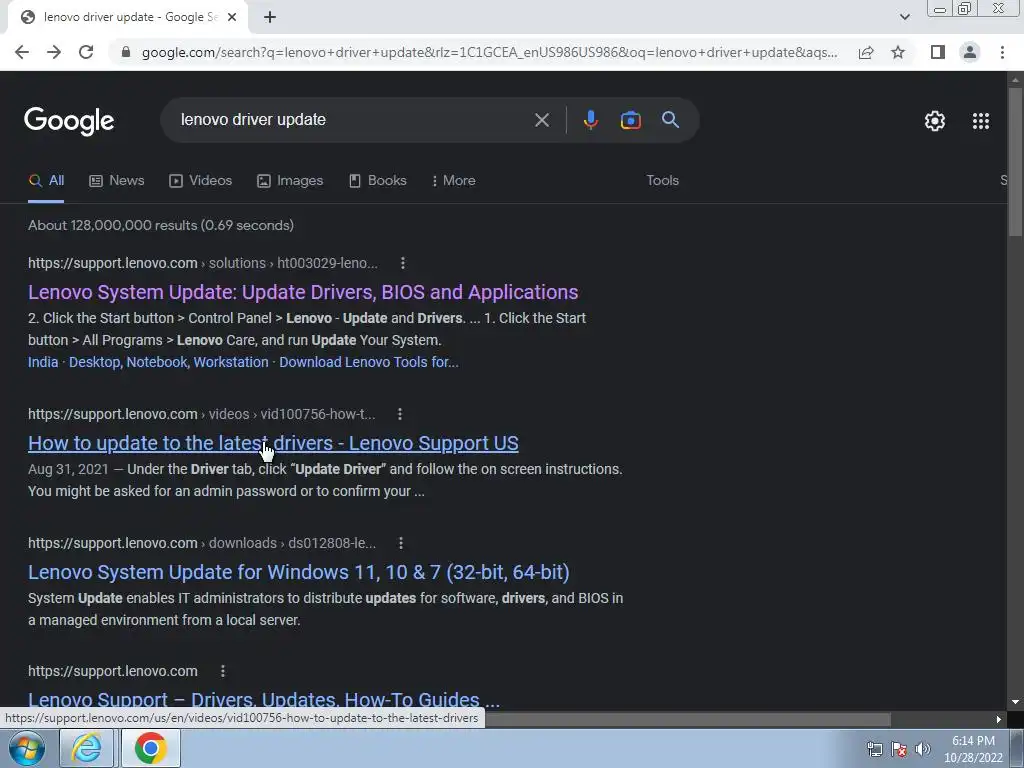The image size is (1024, 768).
Task: Open site info via the padlock icon
Action: tap(126, 52)
